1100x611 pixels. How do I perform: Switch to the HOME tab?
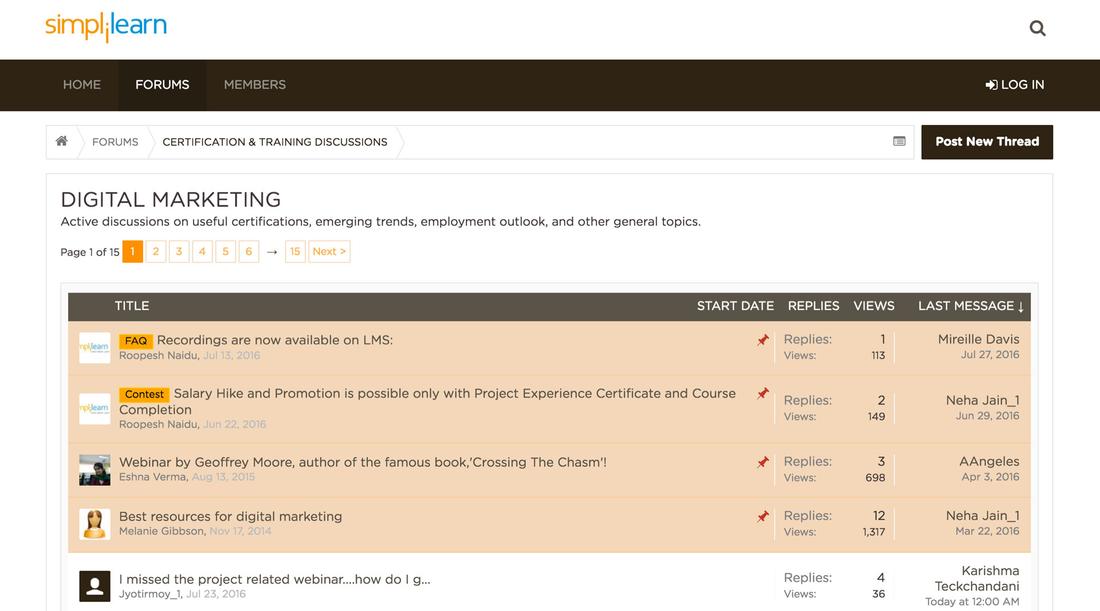(81, 84)
